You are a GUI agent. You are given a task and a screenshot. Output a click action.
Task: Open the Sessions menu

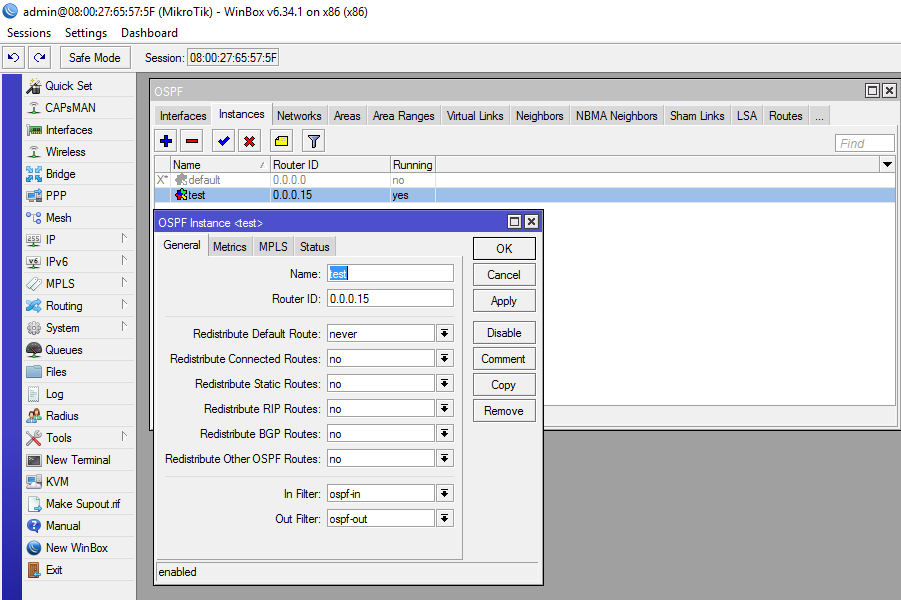coord(29,33)
